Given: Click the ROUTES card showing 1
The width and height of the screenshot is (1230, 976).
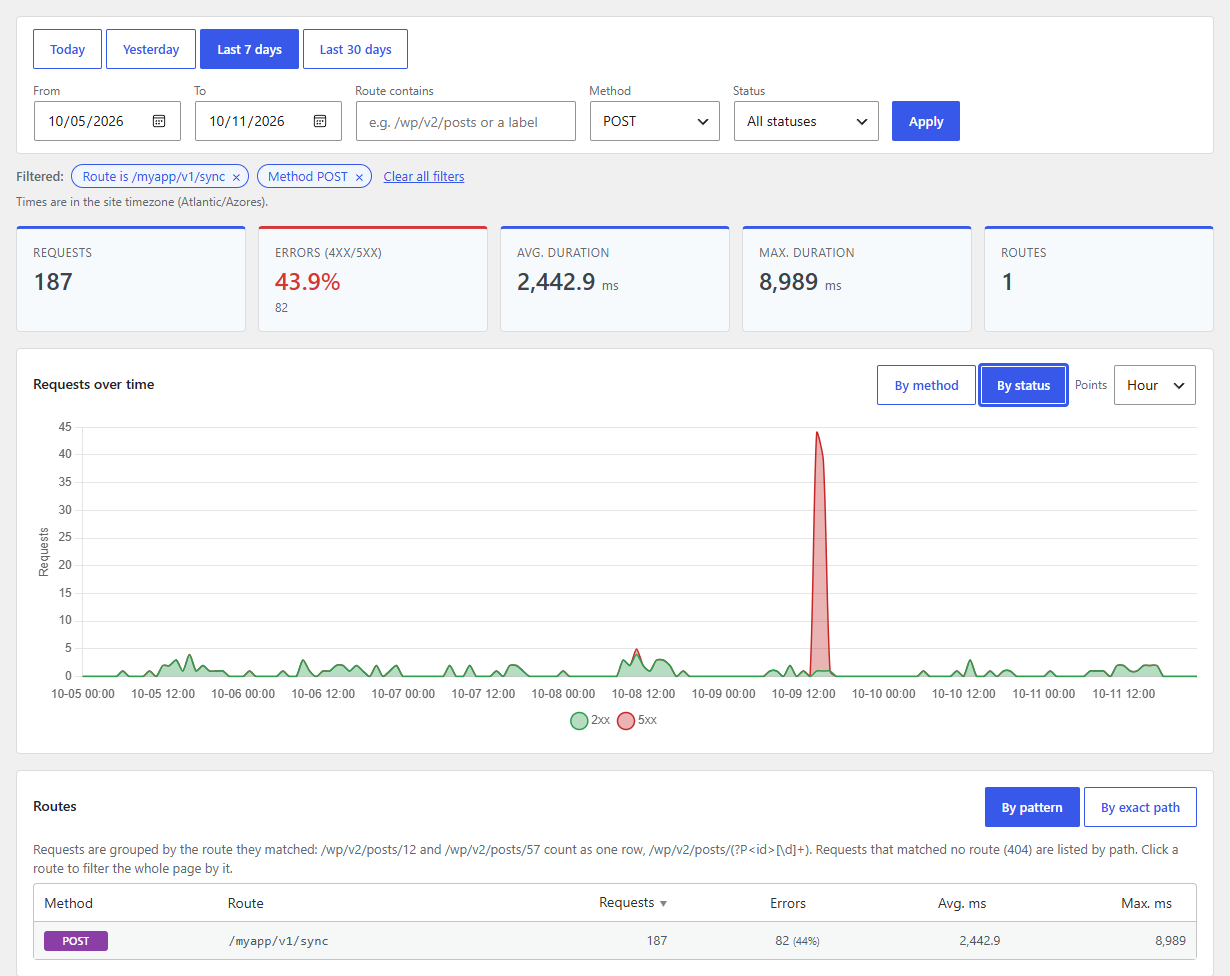Looking at the screenshot, I should pos(1099,279).
